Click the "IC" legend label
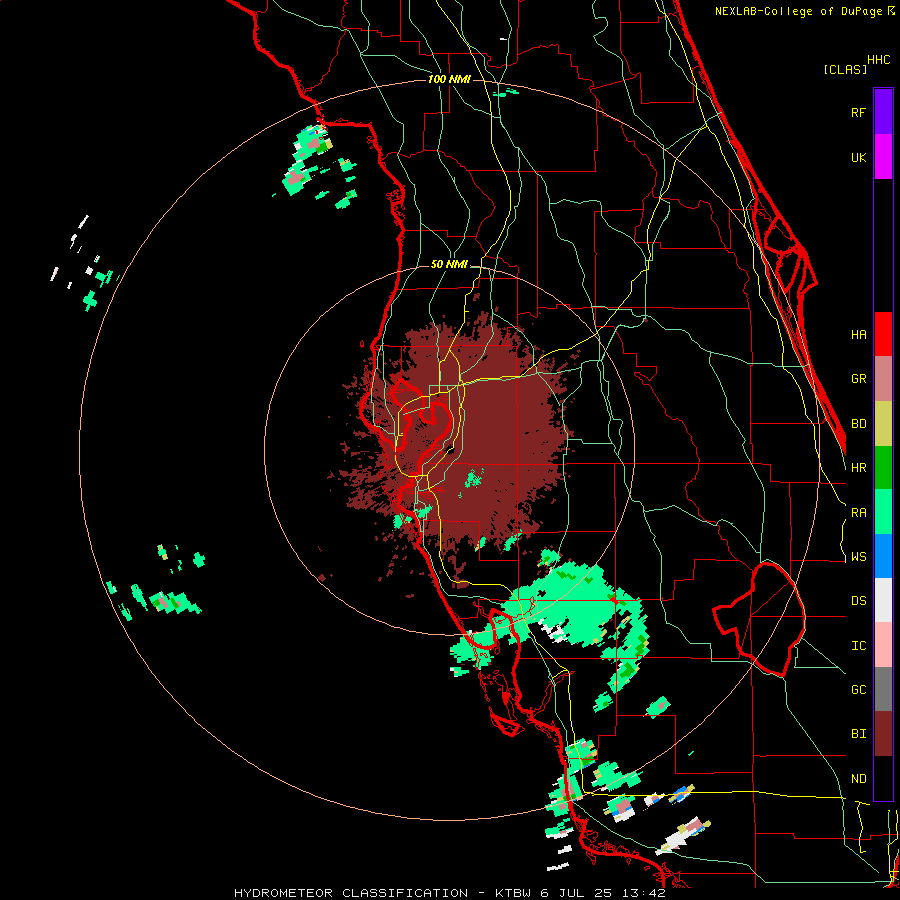The width and height of the screenshot is (900, 900). tap(858, 646)
